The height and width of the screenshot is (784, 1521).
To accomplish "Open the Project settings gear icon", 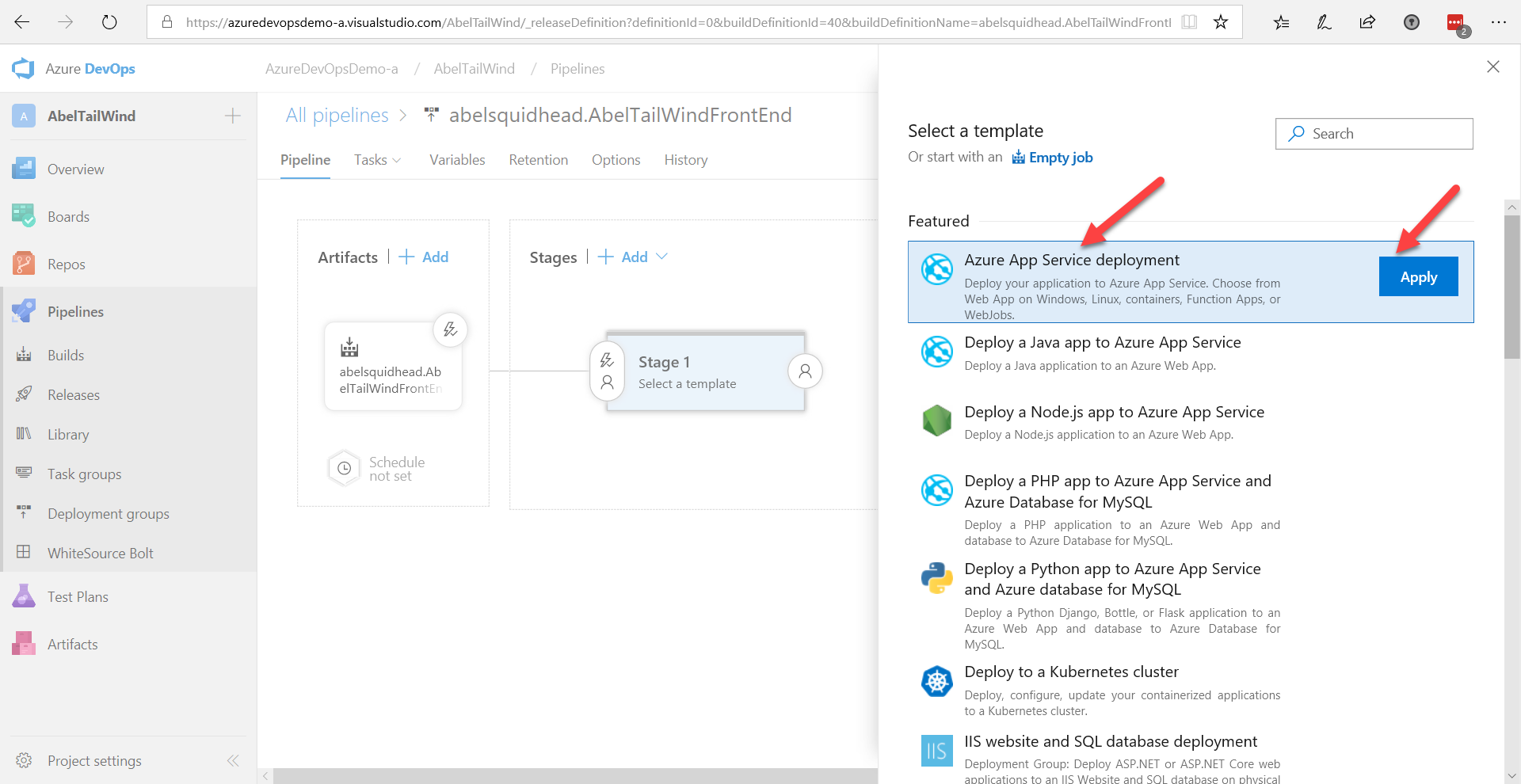I will point(24,760).
